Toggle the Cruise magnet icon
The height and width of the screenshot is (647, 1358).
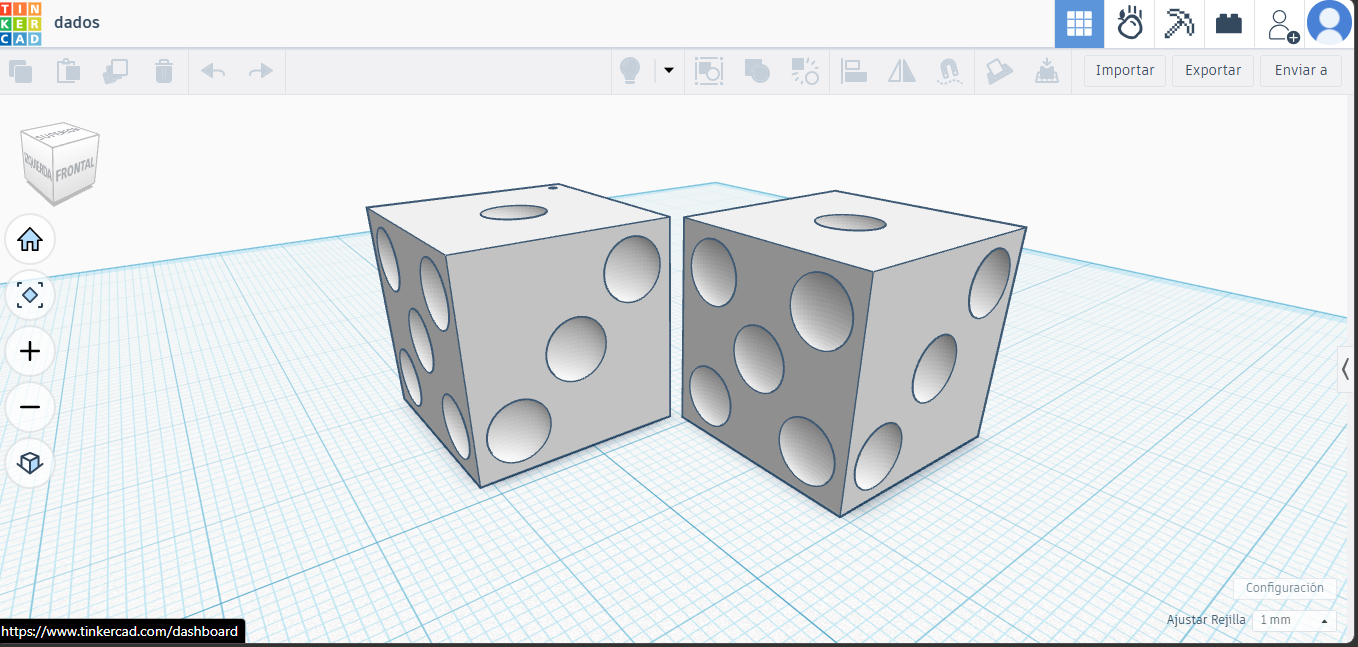coord(949,71)
